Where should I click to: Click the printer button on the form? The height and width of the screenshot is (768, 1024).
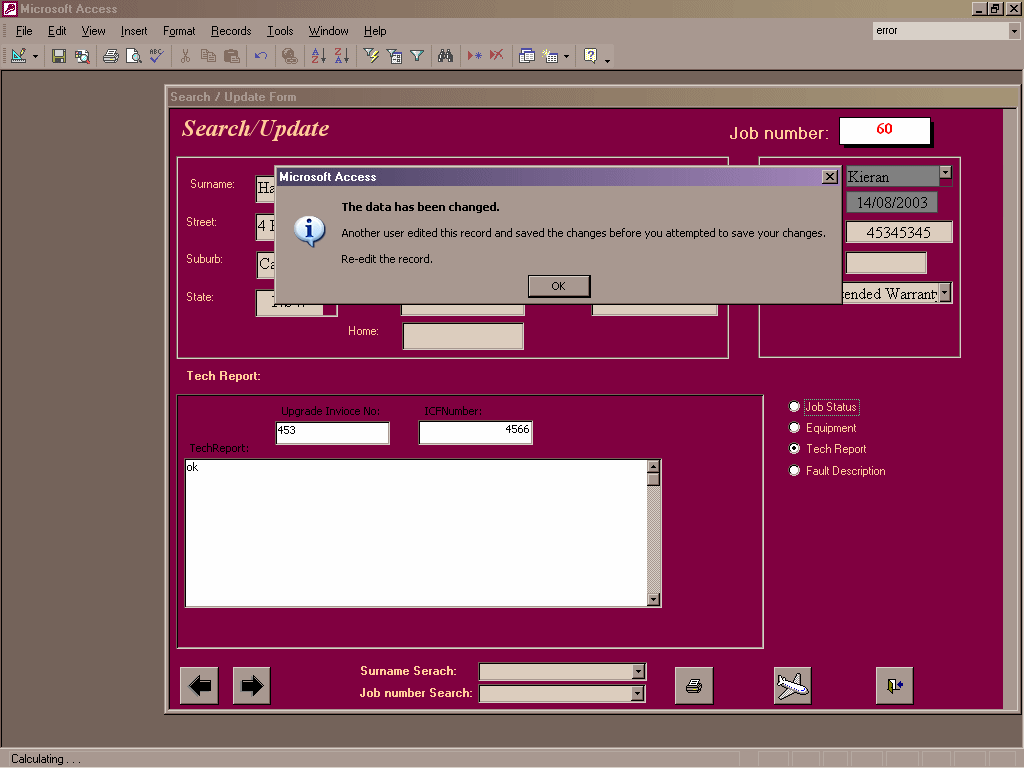(x=694, y=686)
